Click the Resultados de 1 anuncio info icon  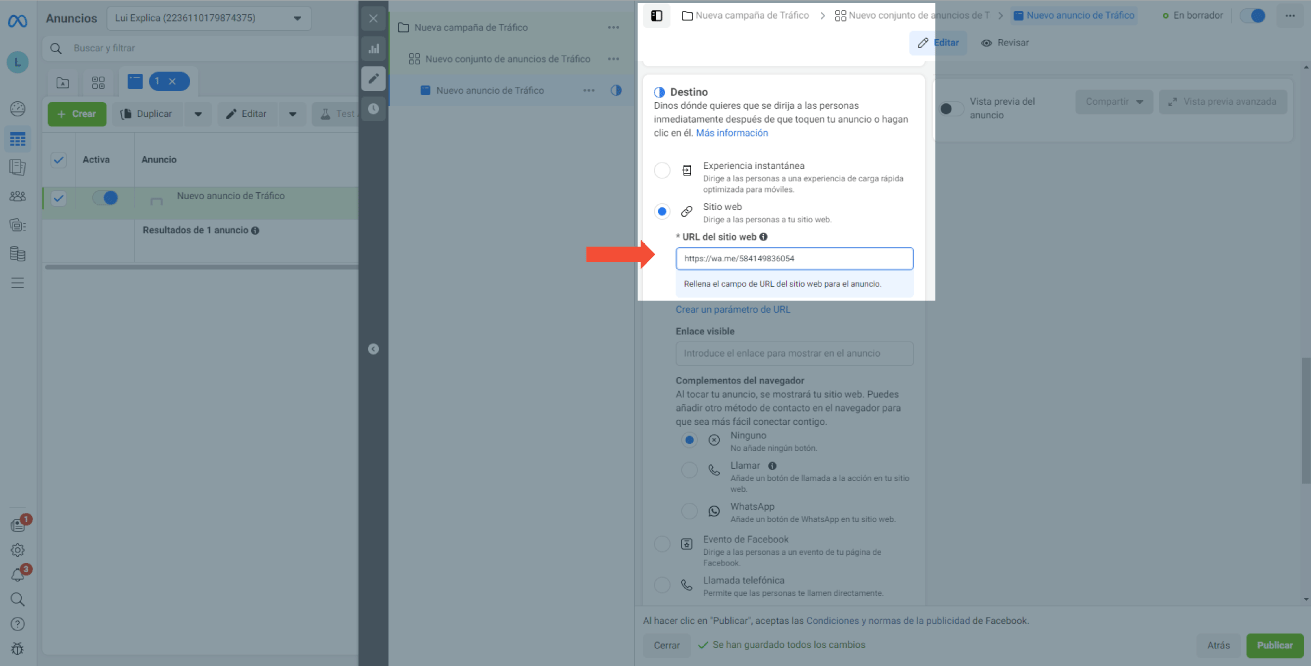255,230
